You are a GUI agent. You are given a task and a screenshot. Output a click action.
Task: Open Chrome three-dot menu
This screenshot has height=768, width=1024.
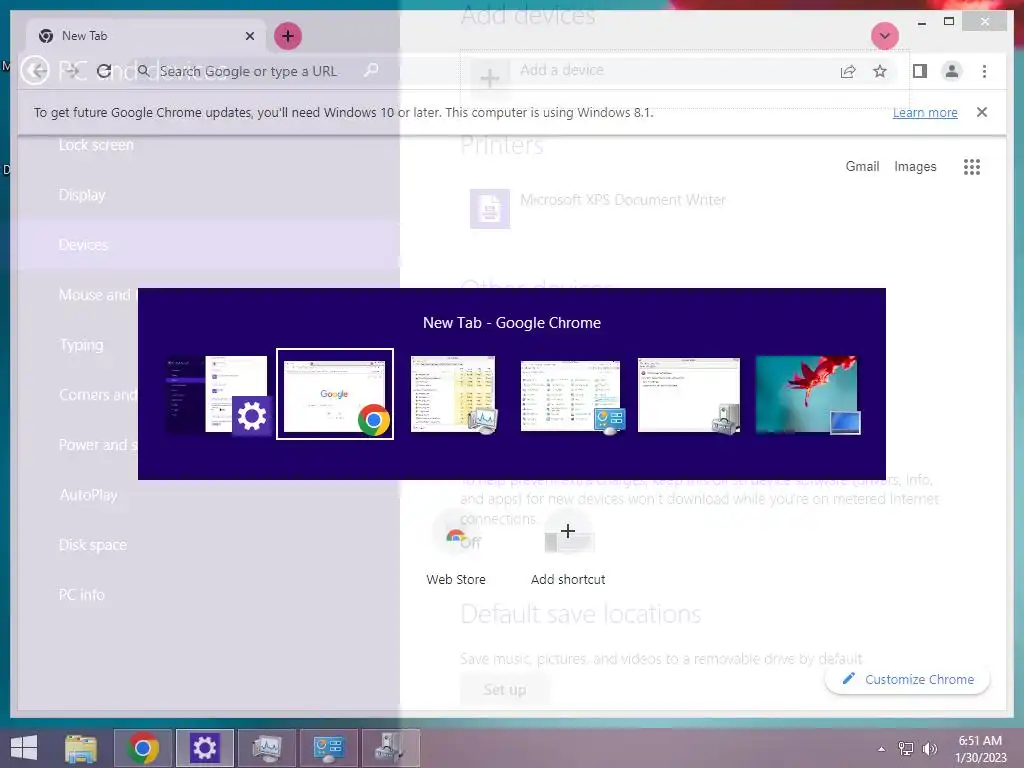tap(984, 71)
